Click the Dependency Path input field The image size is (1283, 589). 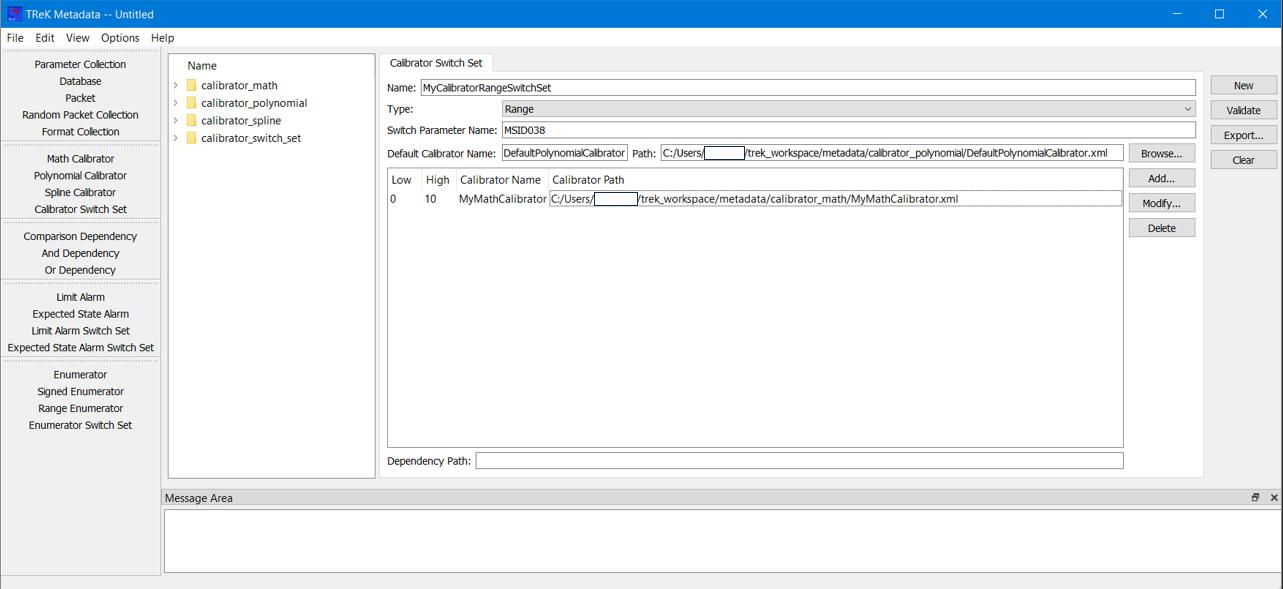[798, 461]
